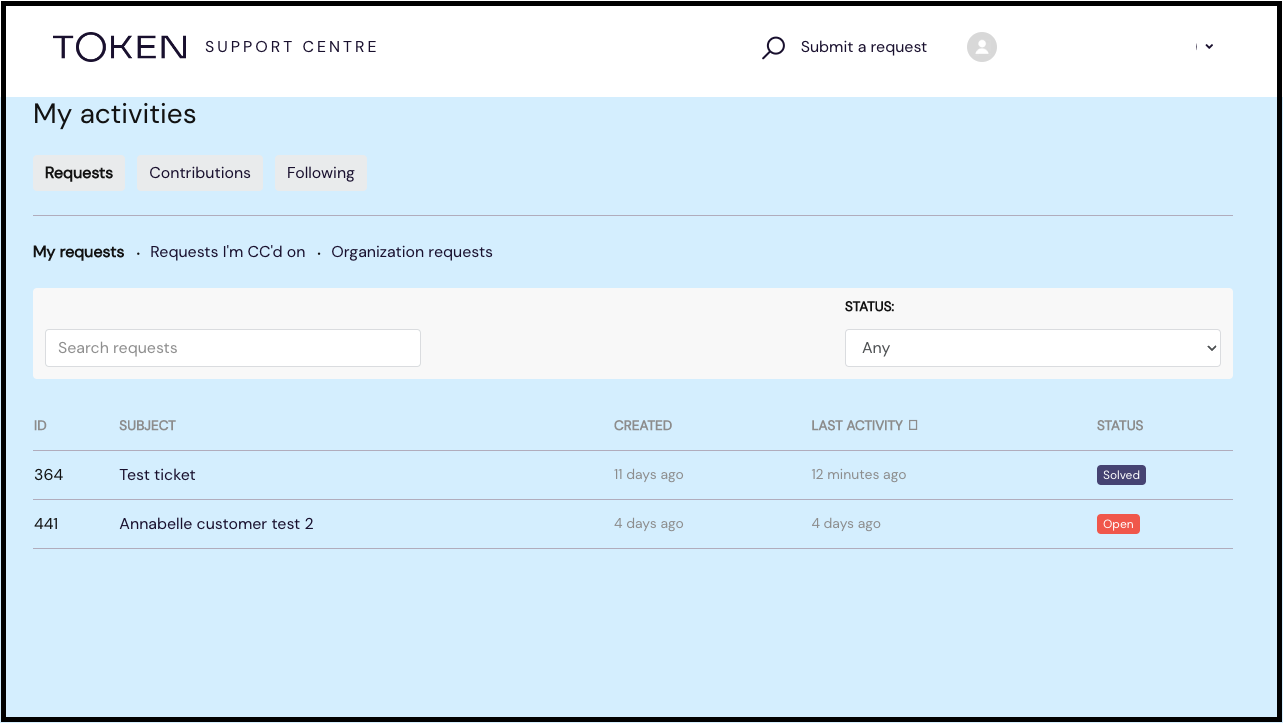Open the Status Any dropdown
Viewport: 1283px width, 723px height.
(x=1033, y=348)
